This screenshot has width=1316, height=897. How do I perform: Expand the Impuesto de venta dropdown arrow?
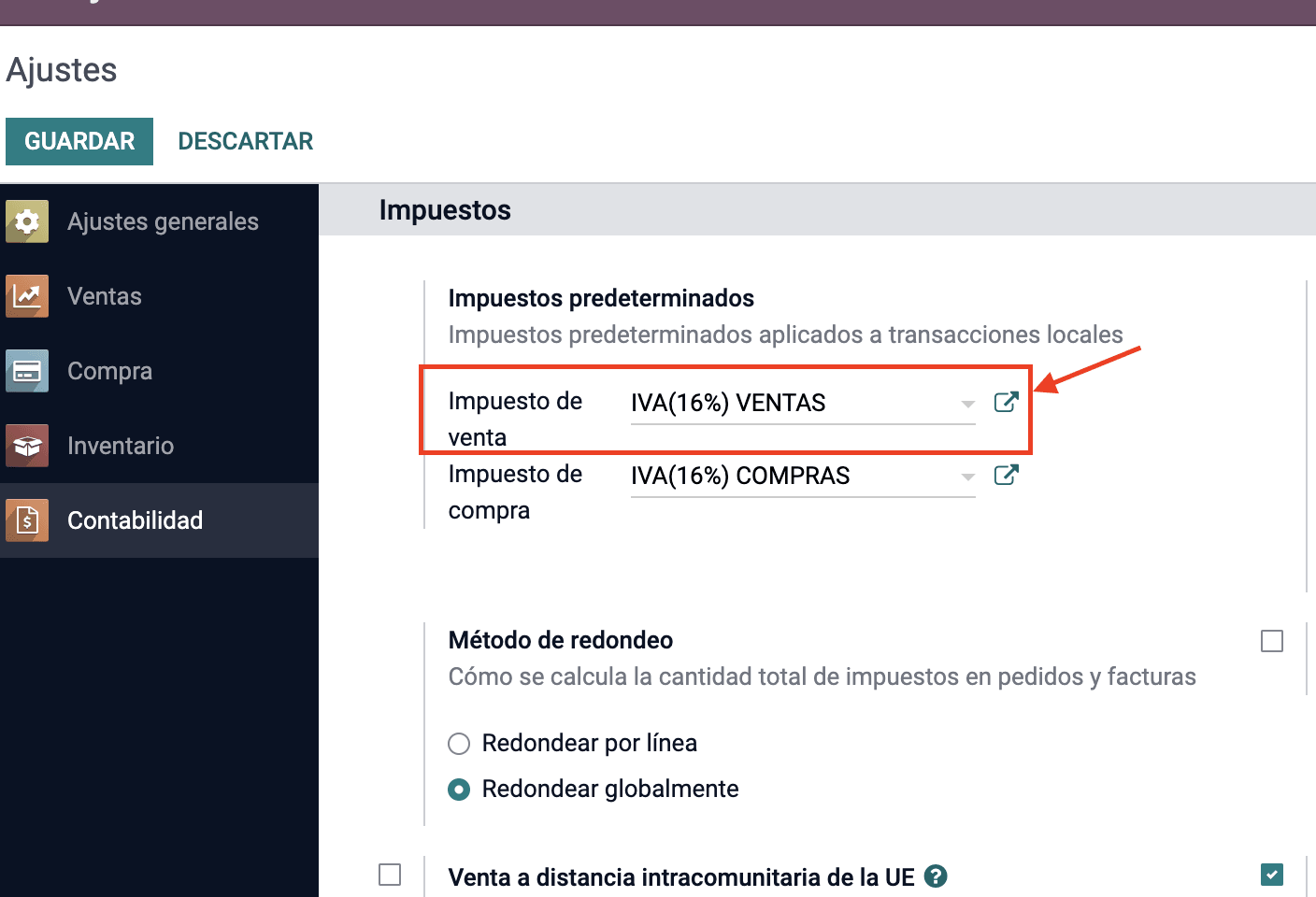968,404
